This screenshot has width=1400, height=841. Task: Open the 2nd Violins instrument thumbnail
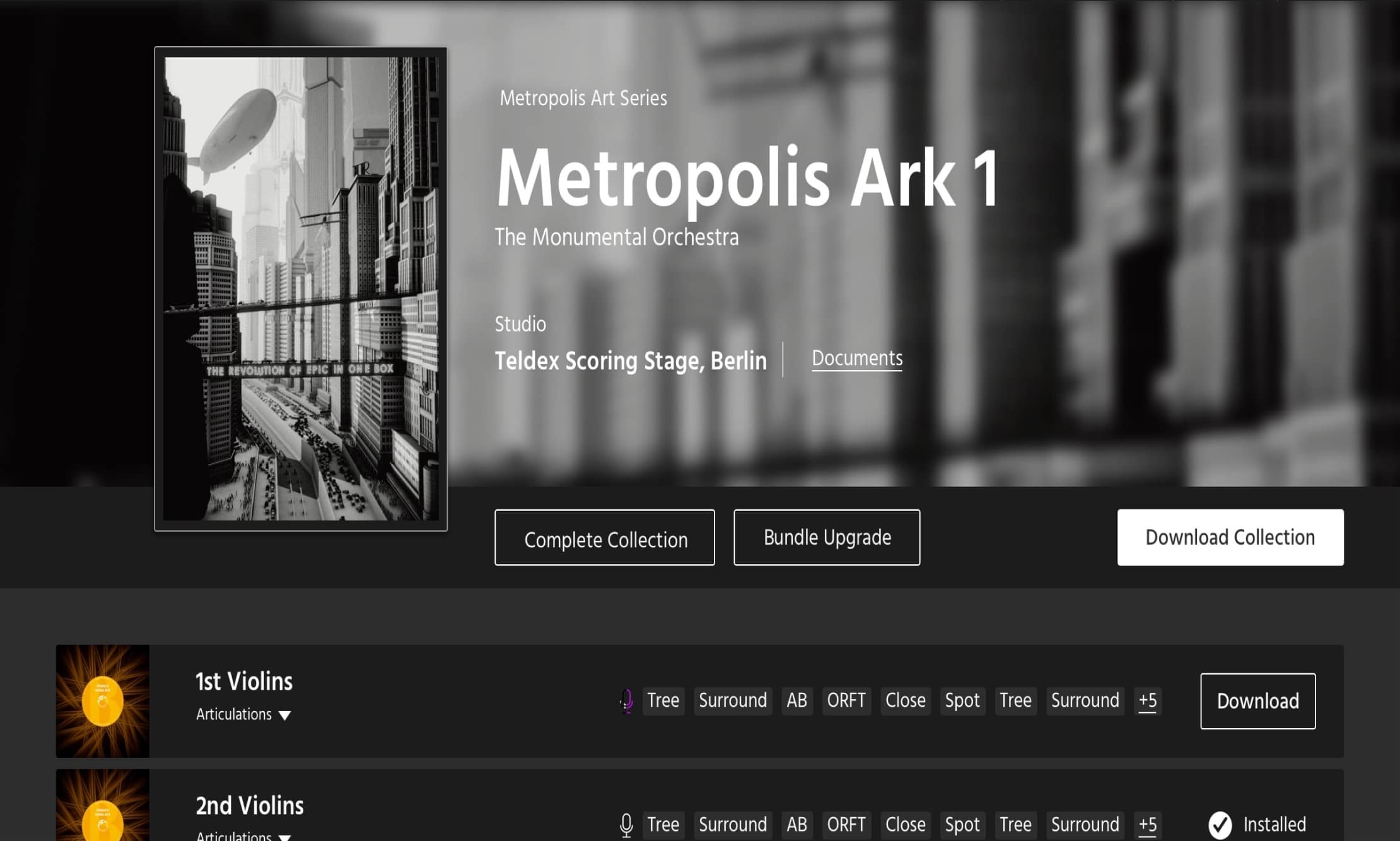tap(103, 805)
